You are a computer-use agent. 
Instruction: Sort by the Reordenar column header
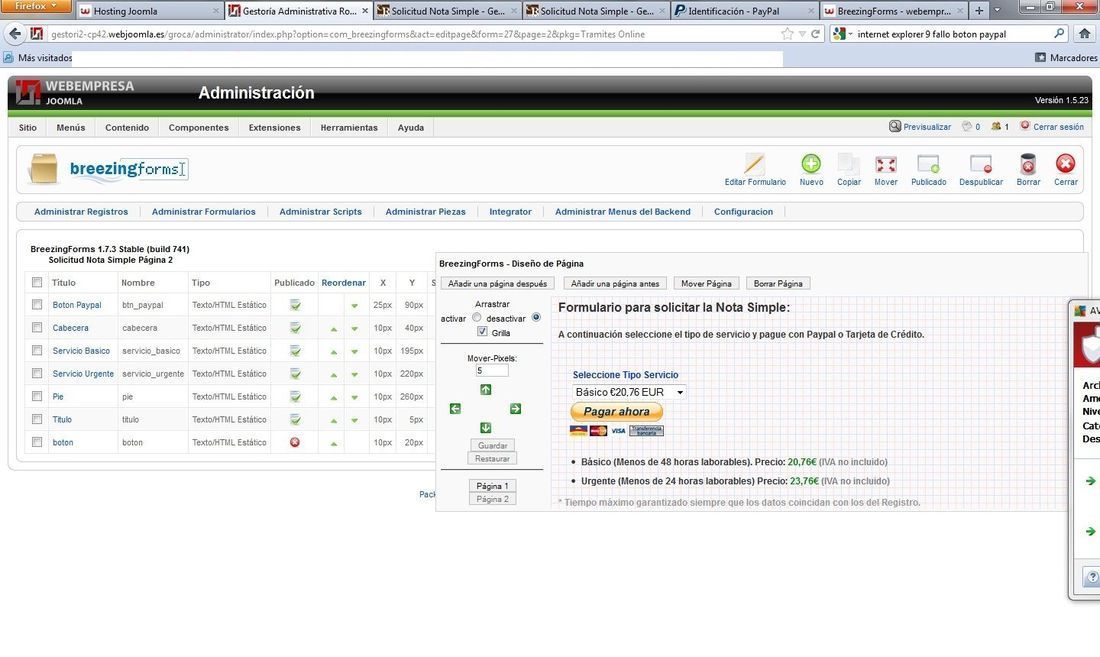click(x=343, y=283)
